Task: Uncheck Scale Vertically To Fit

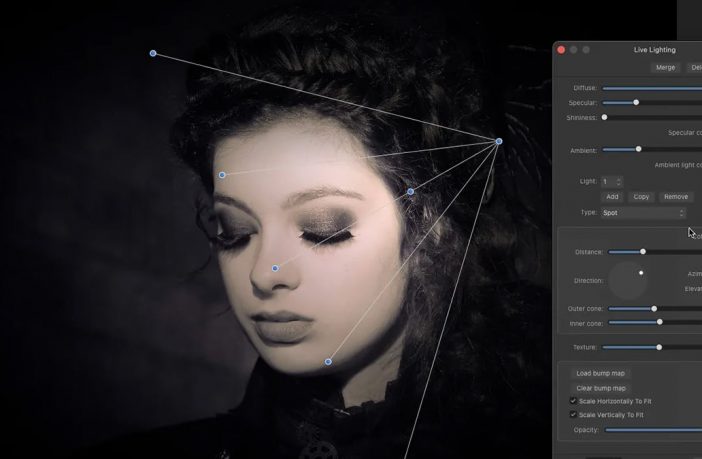Action: tap(573, 415)
